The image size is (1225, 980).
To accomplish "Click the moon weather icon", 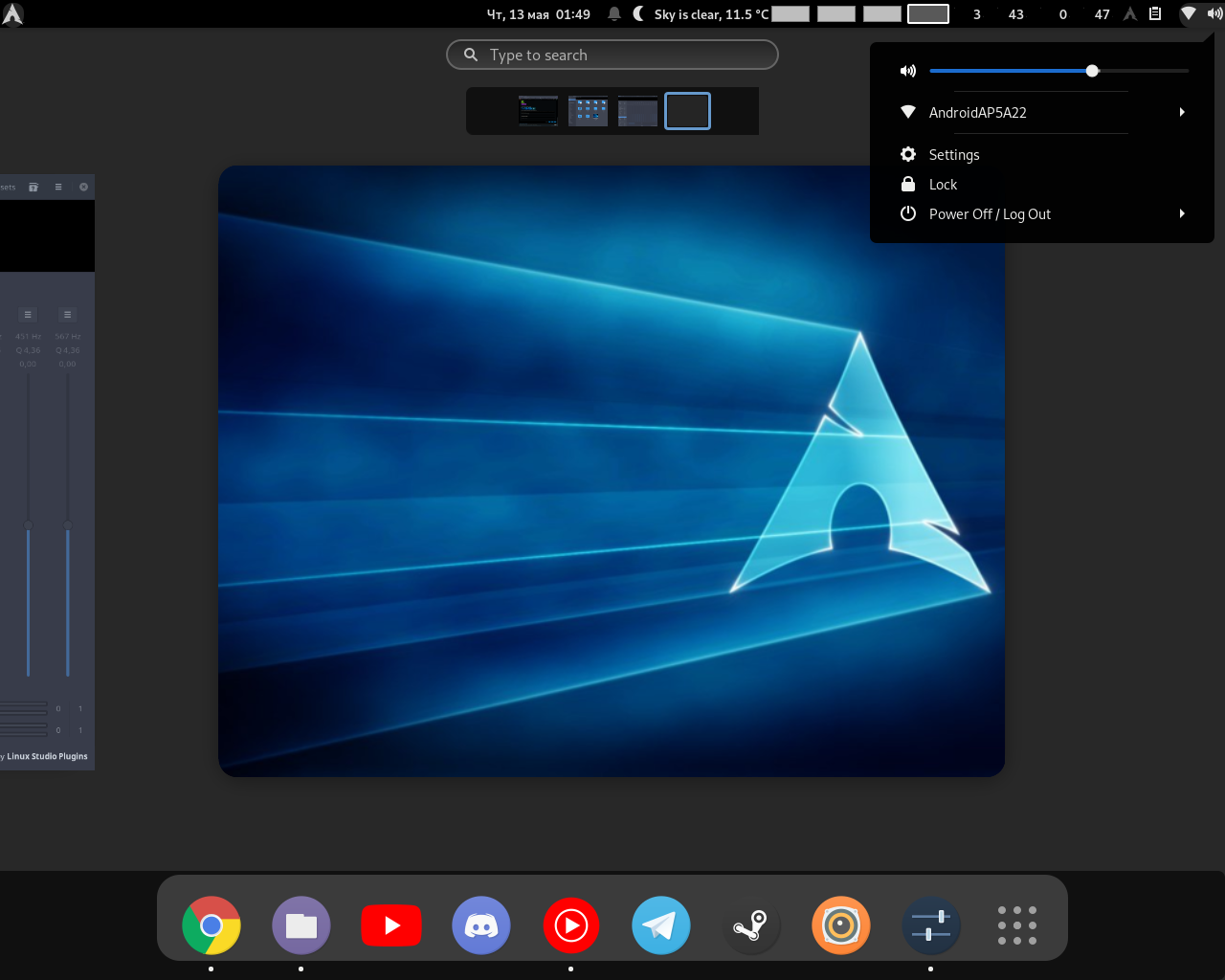I will [x=639, y=13].
